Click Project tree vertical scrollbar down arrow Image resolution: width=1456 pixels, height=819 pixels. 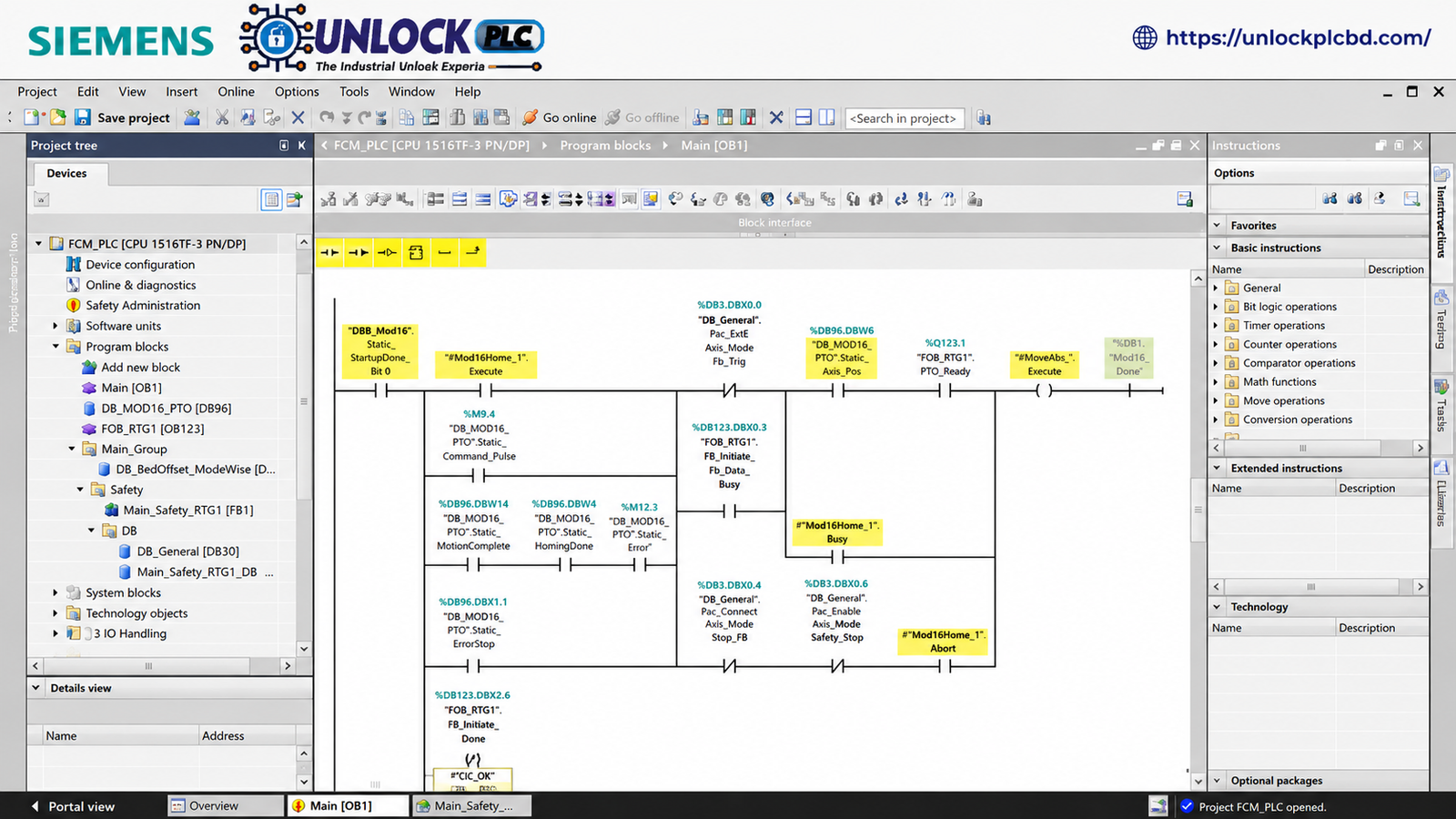[304, 648]
